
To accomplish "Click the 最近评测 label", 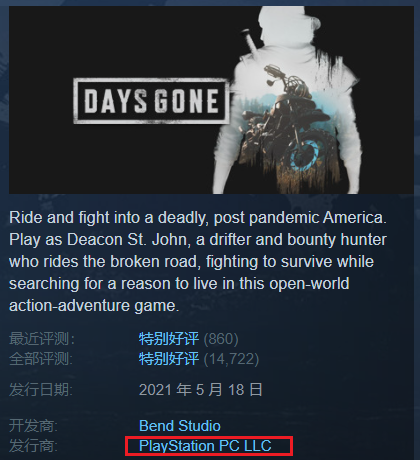I will [42, 339].
